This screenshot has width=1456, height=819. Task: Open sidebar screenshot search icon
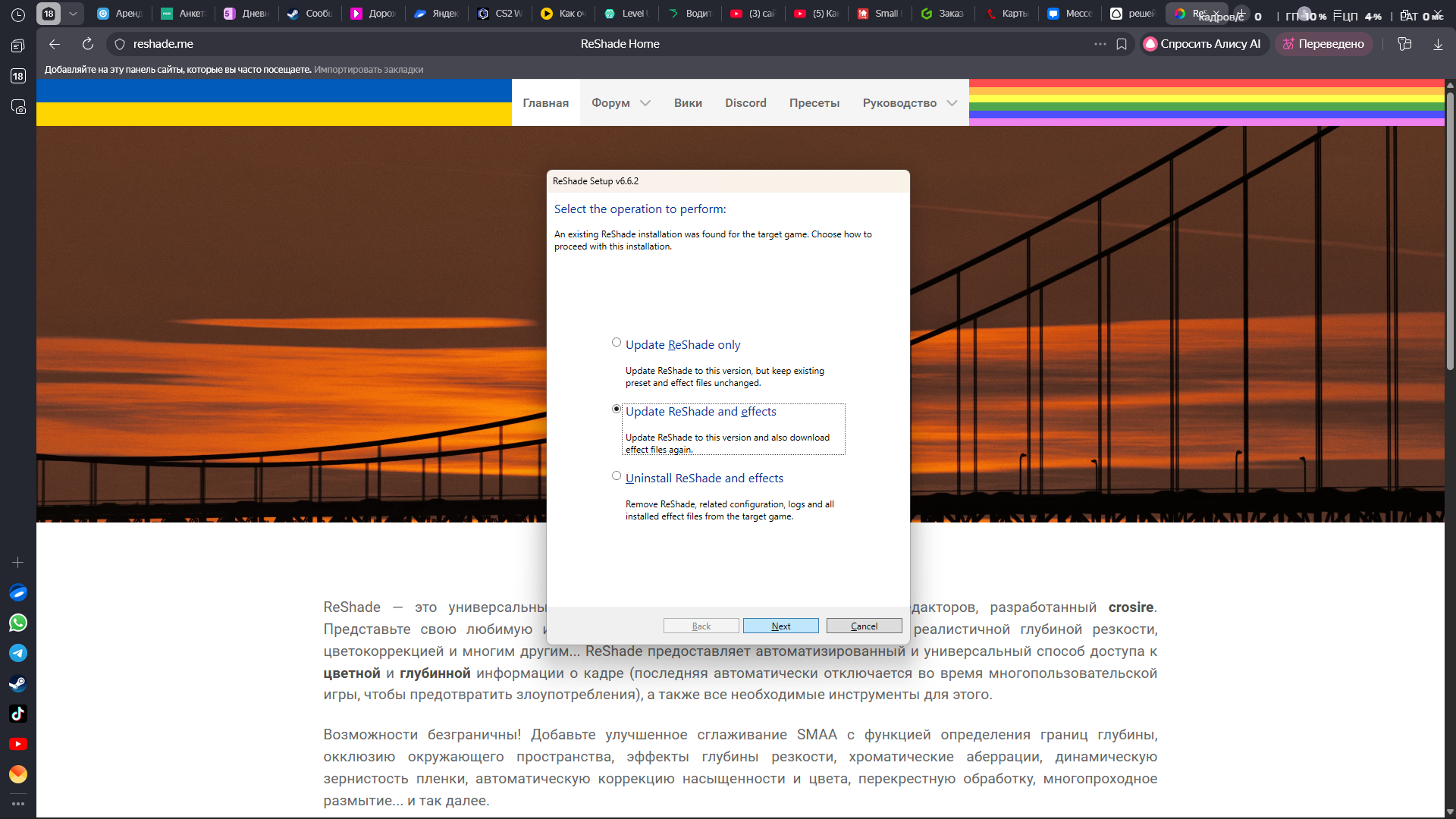pyautogui.click(x=18, y=107)
